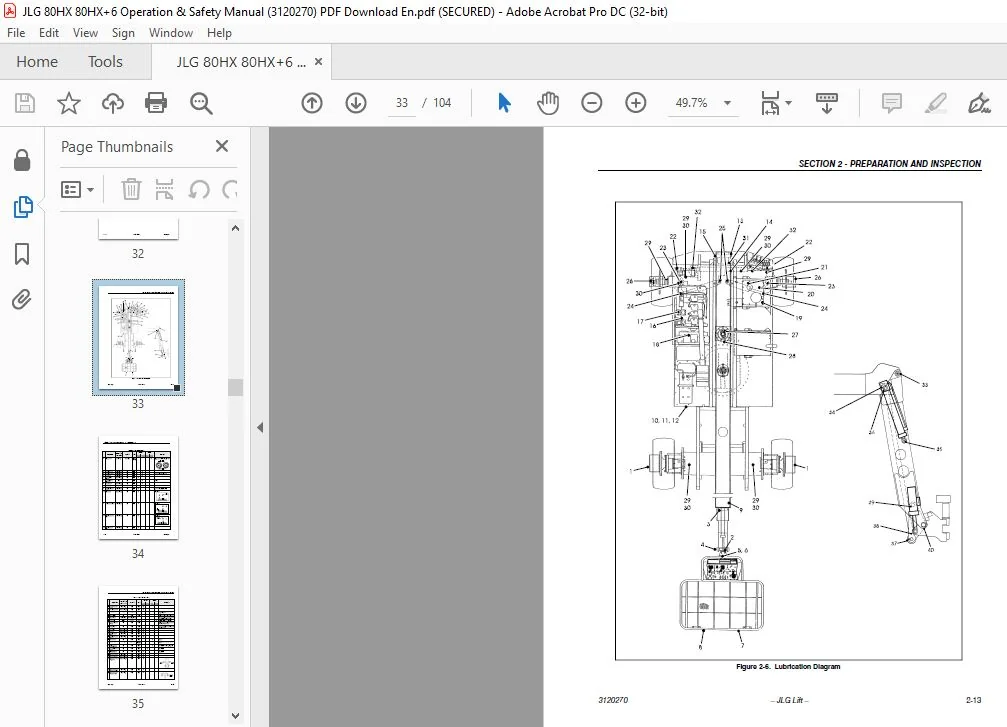Screen dimensions: 1007x727
Task: Click the thumbnail panel scrollbar handle
Action: click(236, 387)
